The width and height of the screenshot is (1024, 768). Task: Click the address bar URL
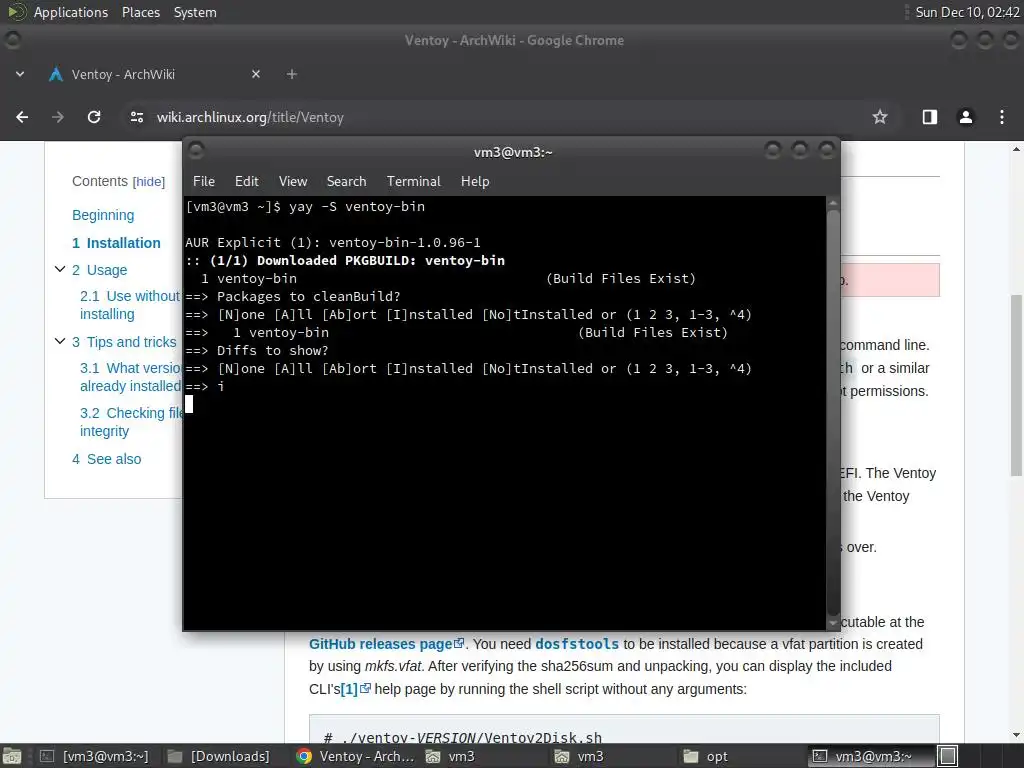coord(250,118)
